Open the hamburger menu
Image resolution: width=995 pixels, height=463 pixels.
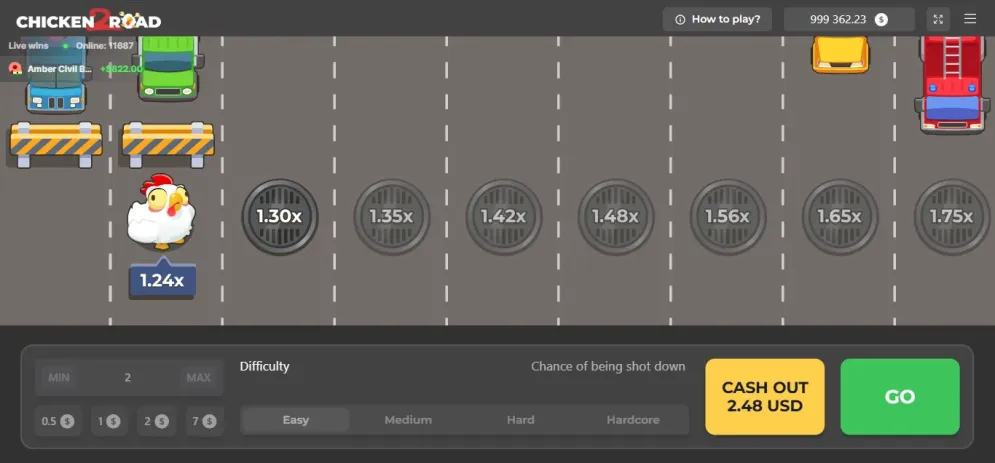point(970,19)
